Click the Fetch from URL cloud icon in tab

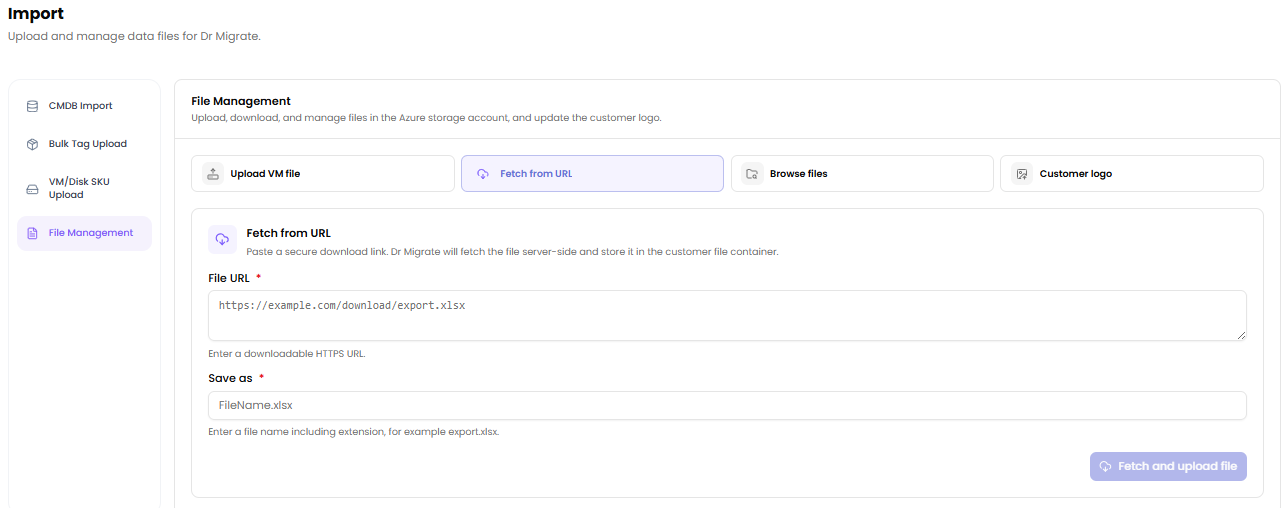pyautogui.click(x=483, y=173)
